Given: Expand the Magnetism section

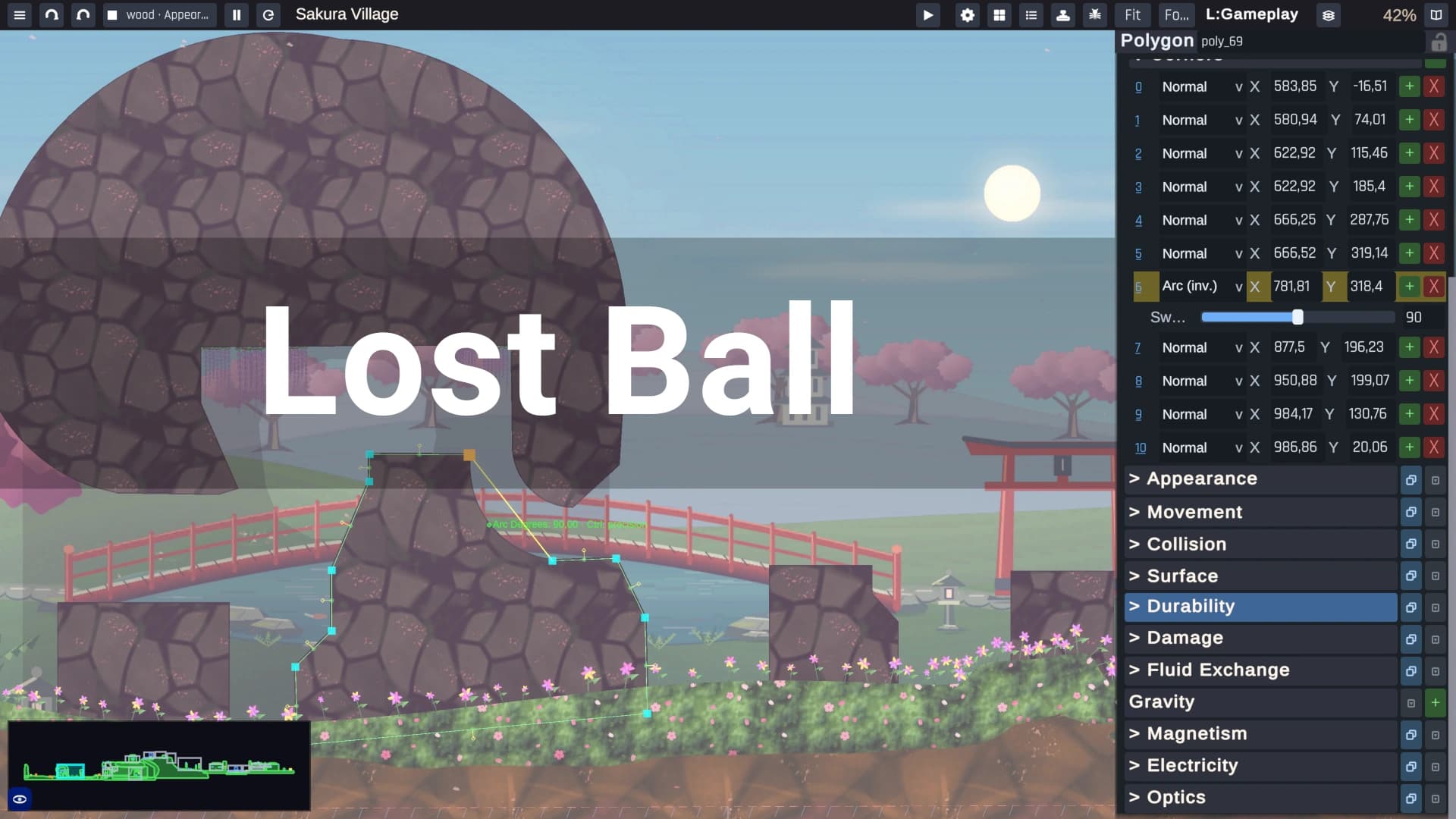Looking at the screenshot, I should 1260,734.
